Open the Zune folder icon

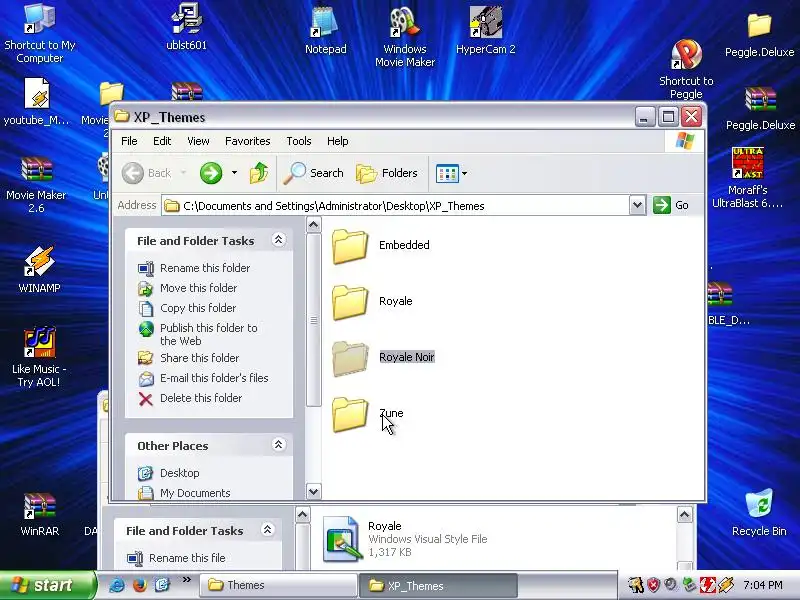point(350,414)
